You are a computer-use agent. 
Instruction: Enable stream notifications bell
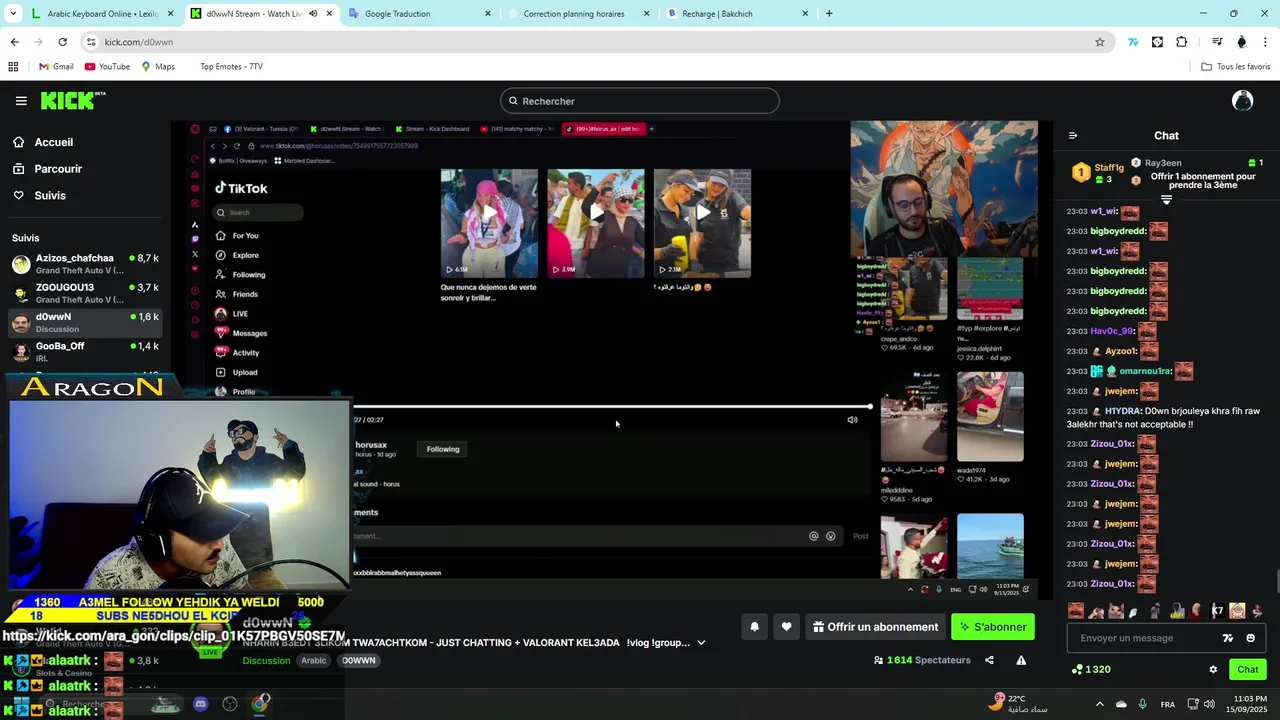pyautogui.click(x=755, y=627)
